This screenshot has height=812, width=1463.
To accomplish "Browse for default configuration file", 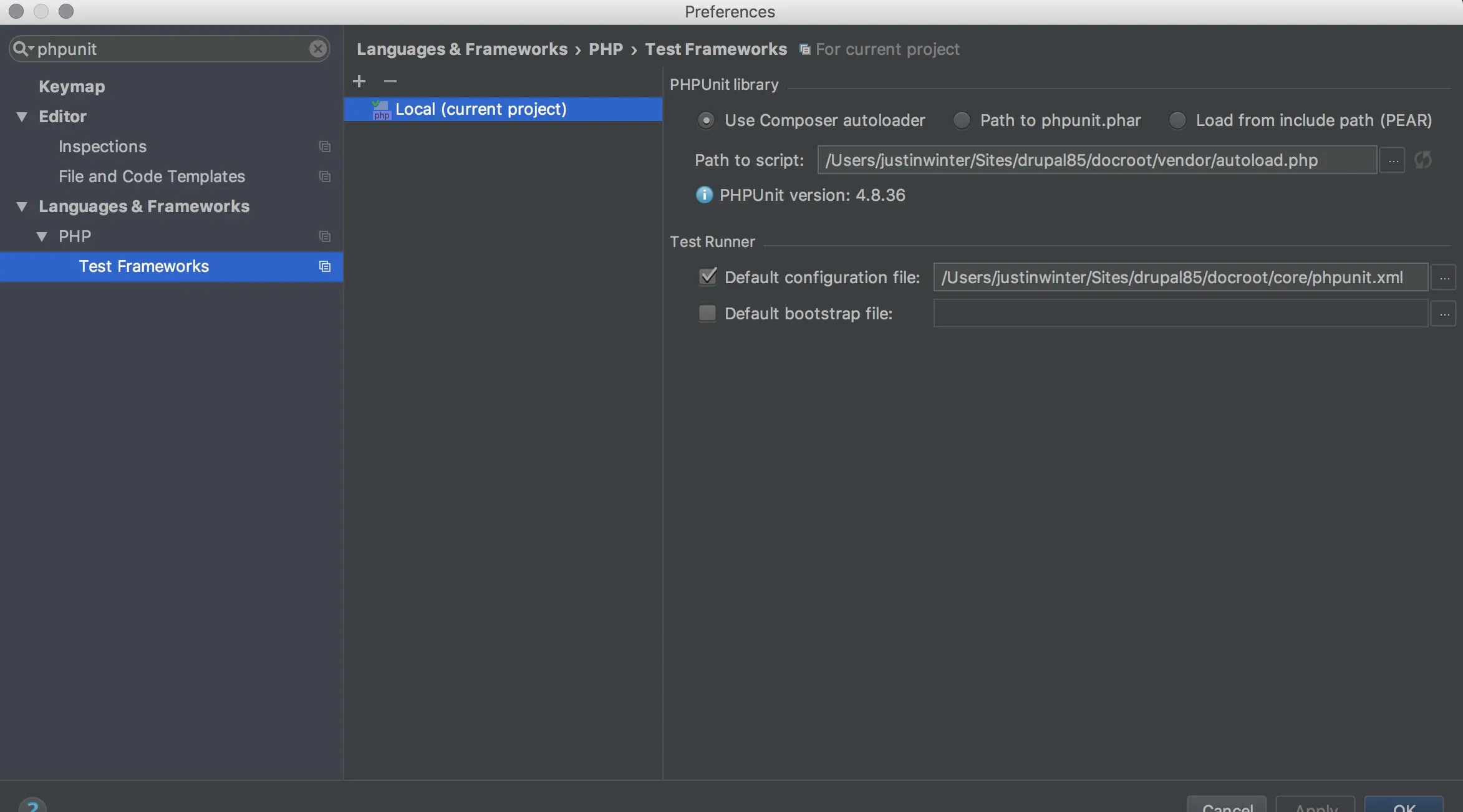I will (x=1444, y=278).
